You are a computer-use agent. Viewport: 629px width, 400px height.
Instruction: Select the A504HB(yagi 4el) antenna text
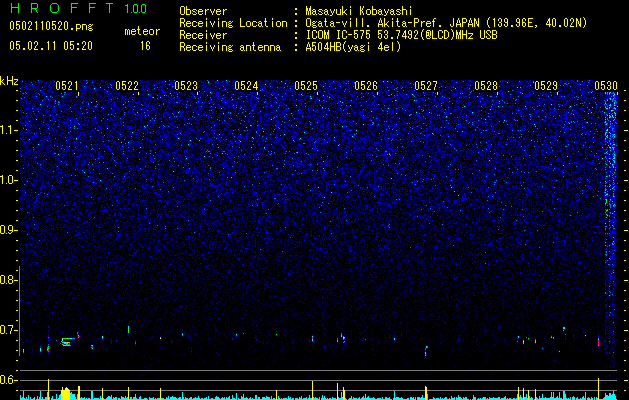coord(353,47)
